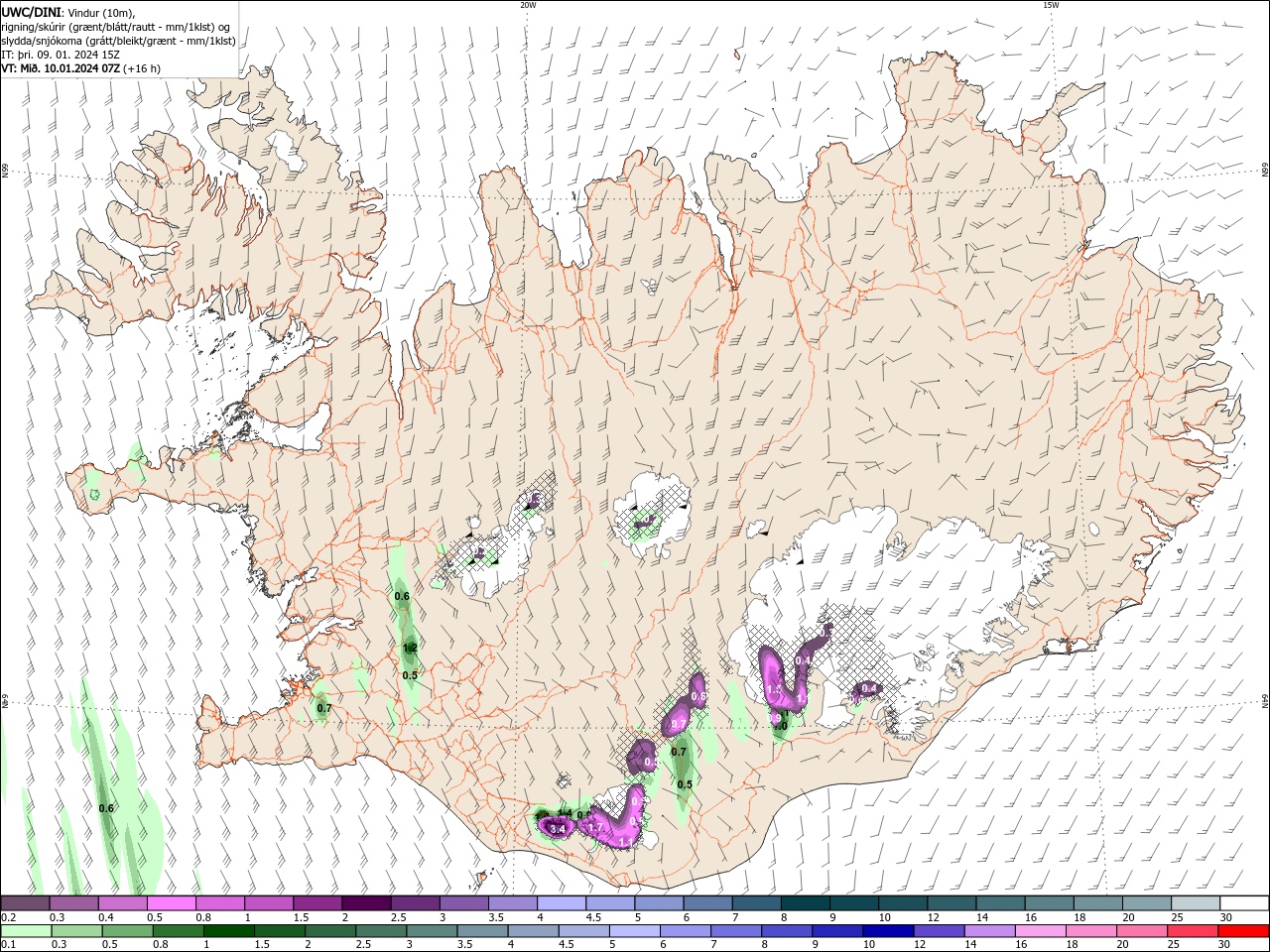The image size is (1270, 952).
Task: Click the 'UWC/DINI: Vindur (10m)' title line
Action: [67, 12]
